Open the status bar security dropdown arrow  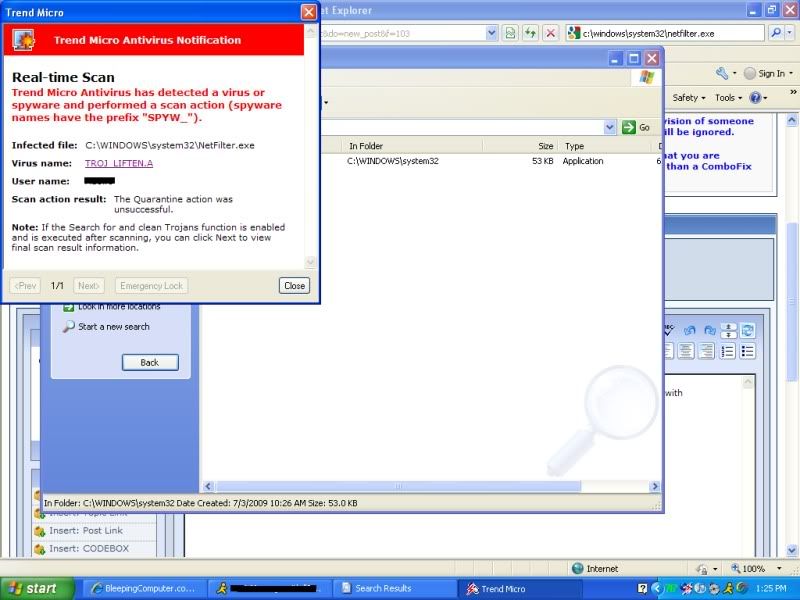coord(715,568)
